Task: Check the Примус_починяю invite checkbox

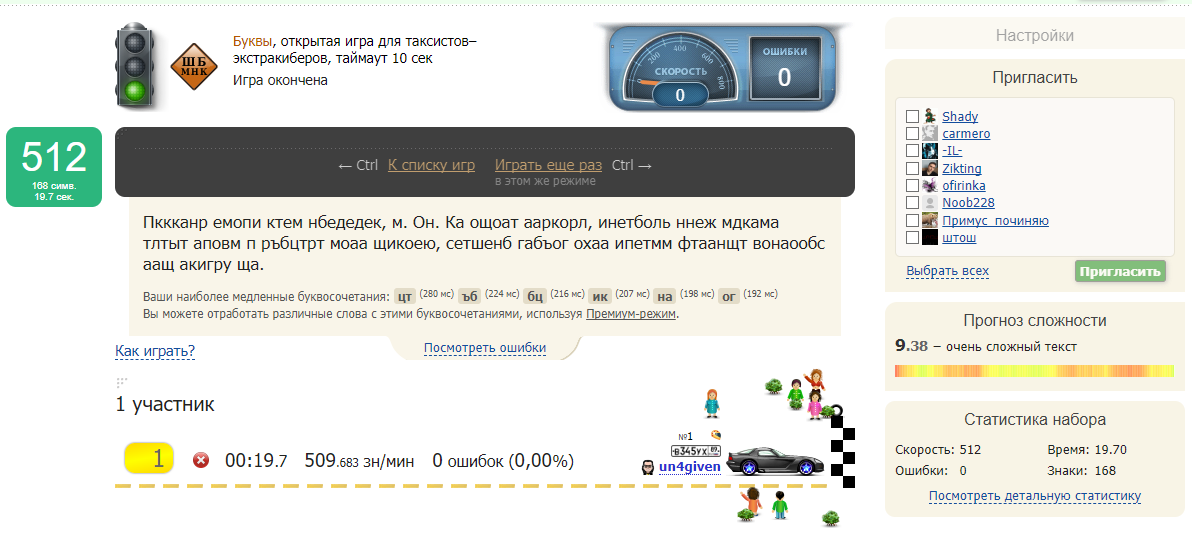Action: click(x=912, y=221)
